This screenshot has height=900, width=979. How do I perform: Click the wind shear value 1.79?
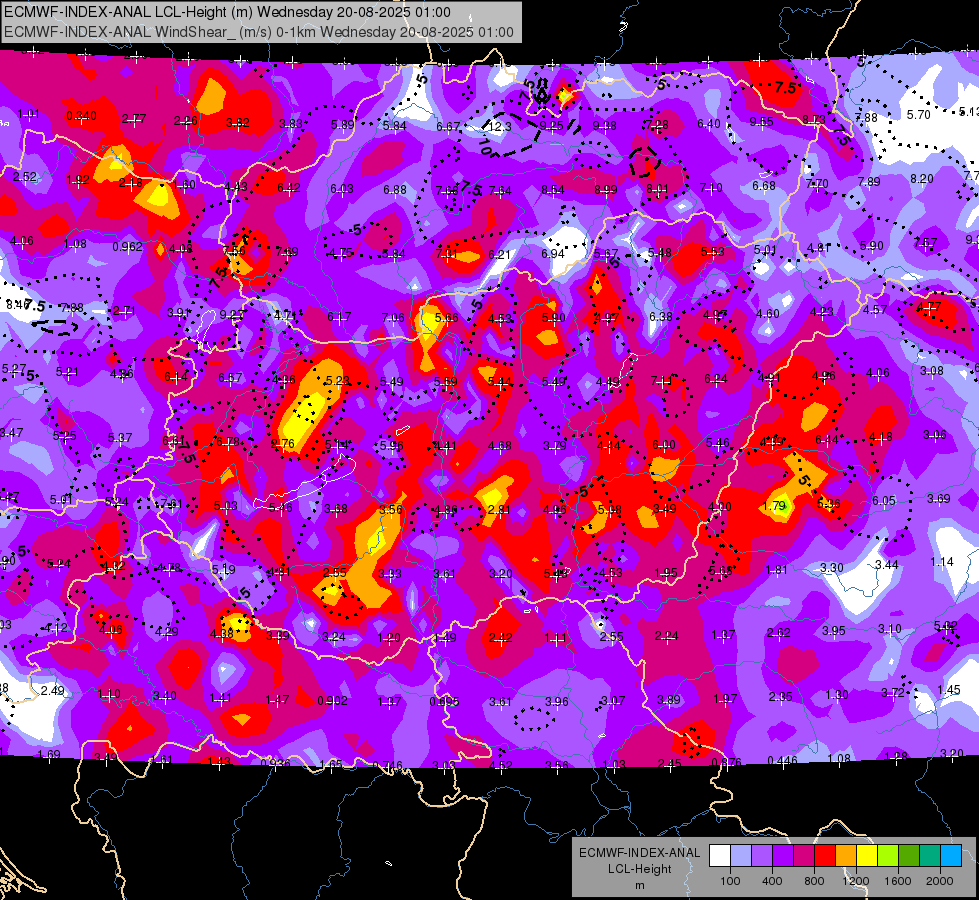(x=774, y=505)
